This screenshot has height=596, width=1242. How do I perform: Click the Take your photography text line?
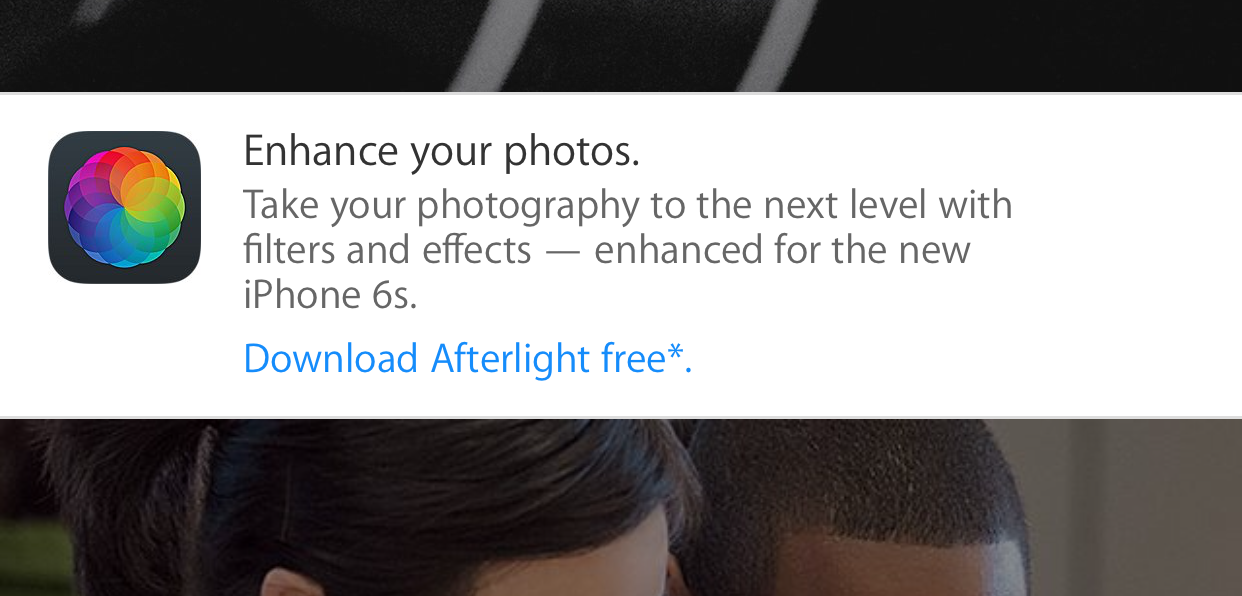(x=628, y=206)
